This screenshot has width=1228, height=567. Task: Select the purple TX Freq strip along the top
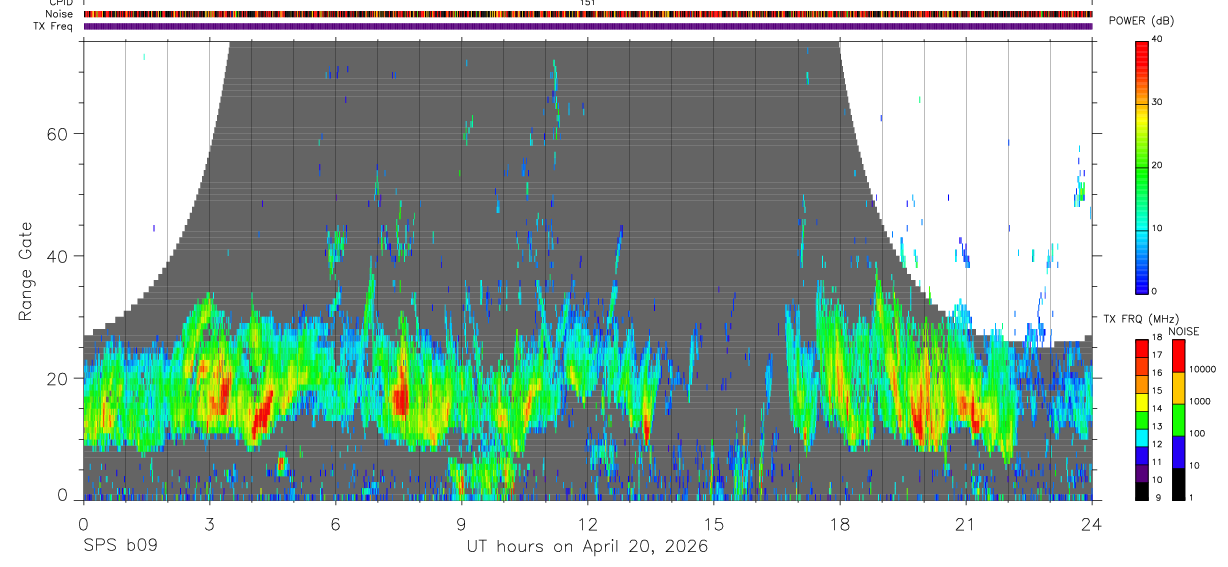(x=588, y=26)
